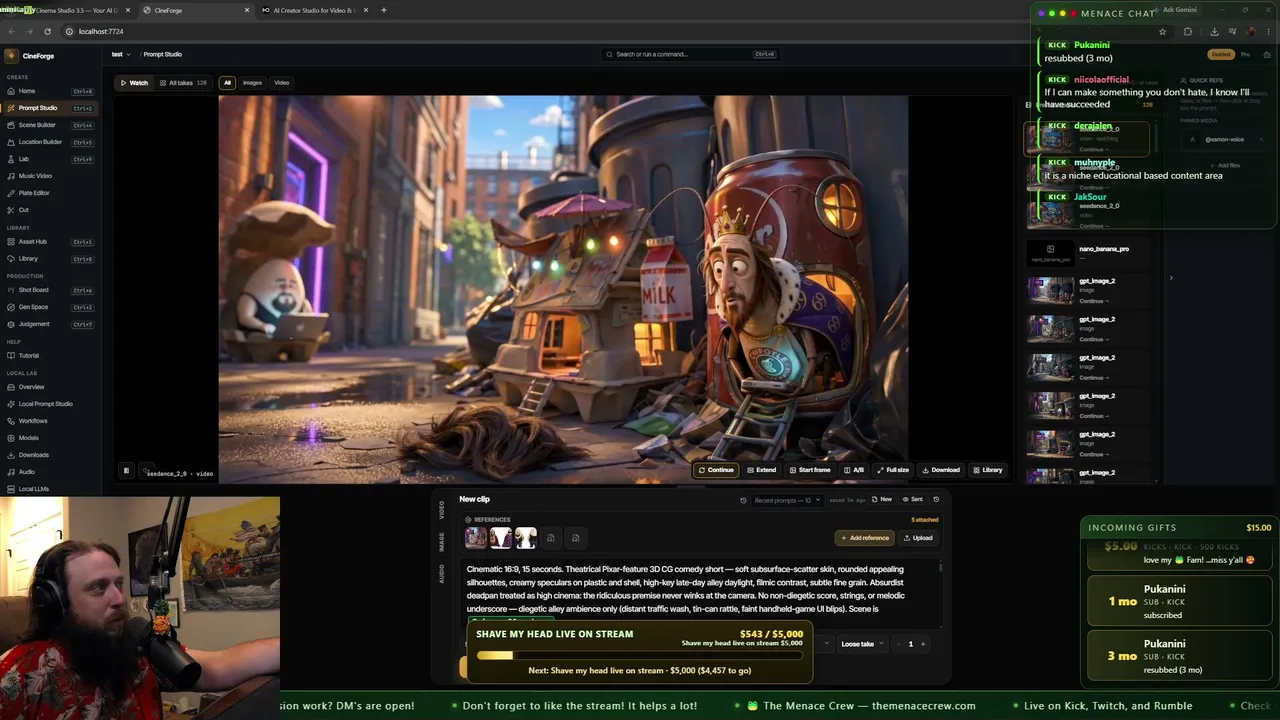This screenshot has height=720, width=1280.
Task: Click the Extend button
Action: 761,470
